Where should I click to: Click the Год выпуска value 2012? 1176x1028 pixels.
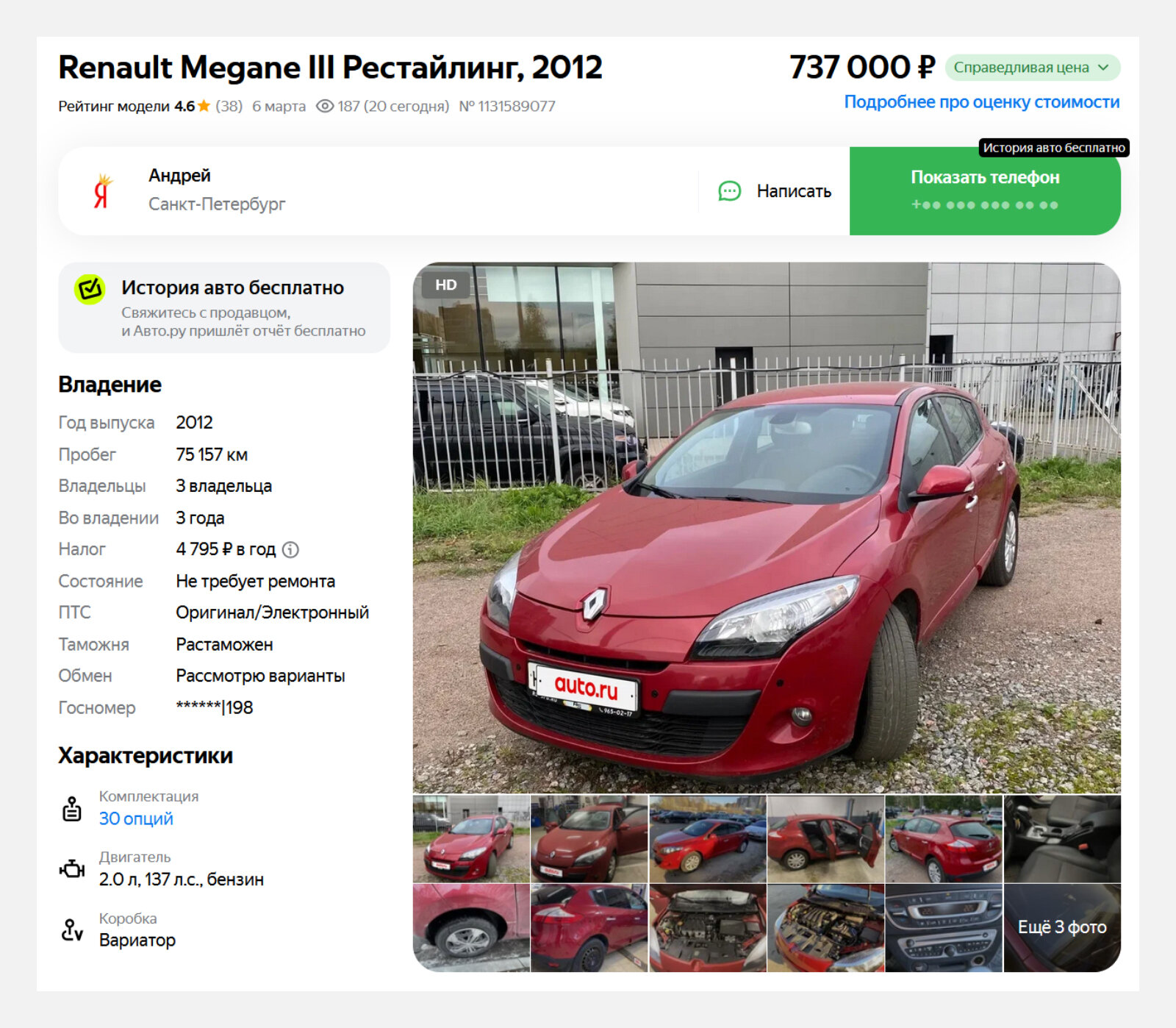[194, 423]
